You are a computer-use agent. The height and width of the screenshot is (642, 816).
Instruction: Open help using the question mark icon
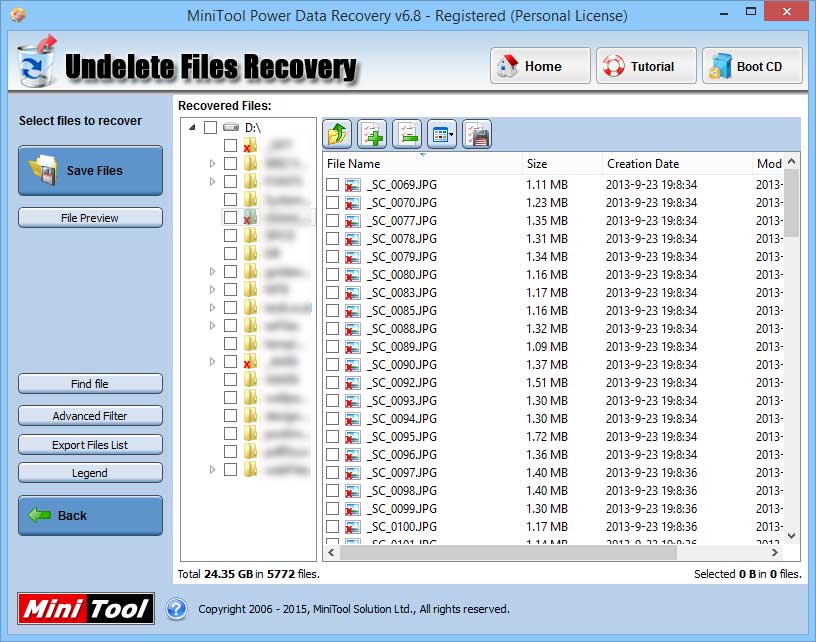coord(177,609)
